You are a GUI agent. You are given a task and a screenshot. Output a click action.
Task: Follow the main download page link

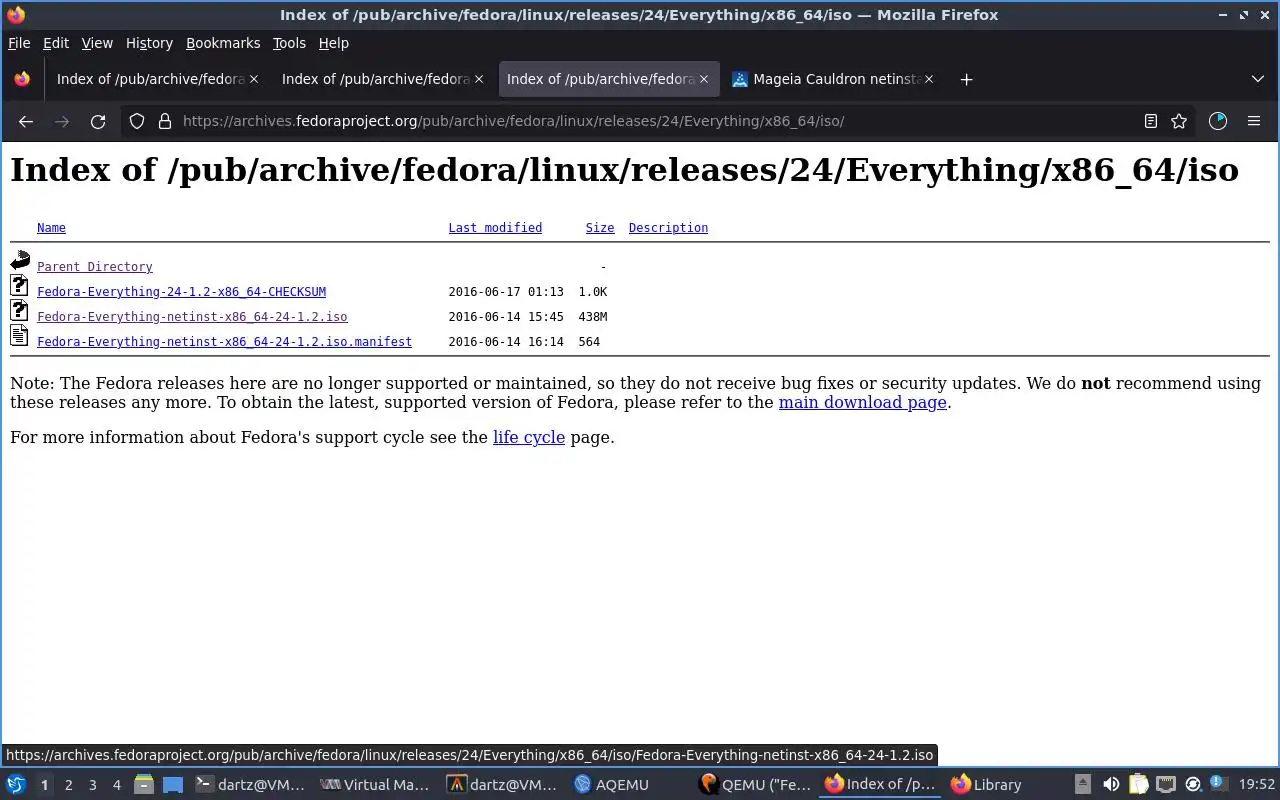[862, 402]
